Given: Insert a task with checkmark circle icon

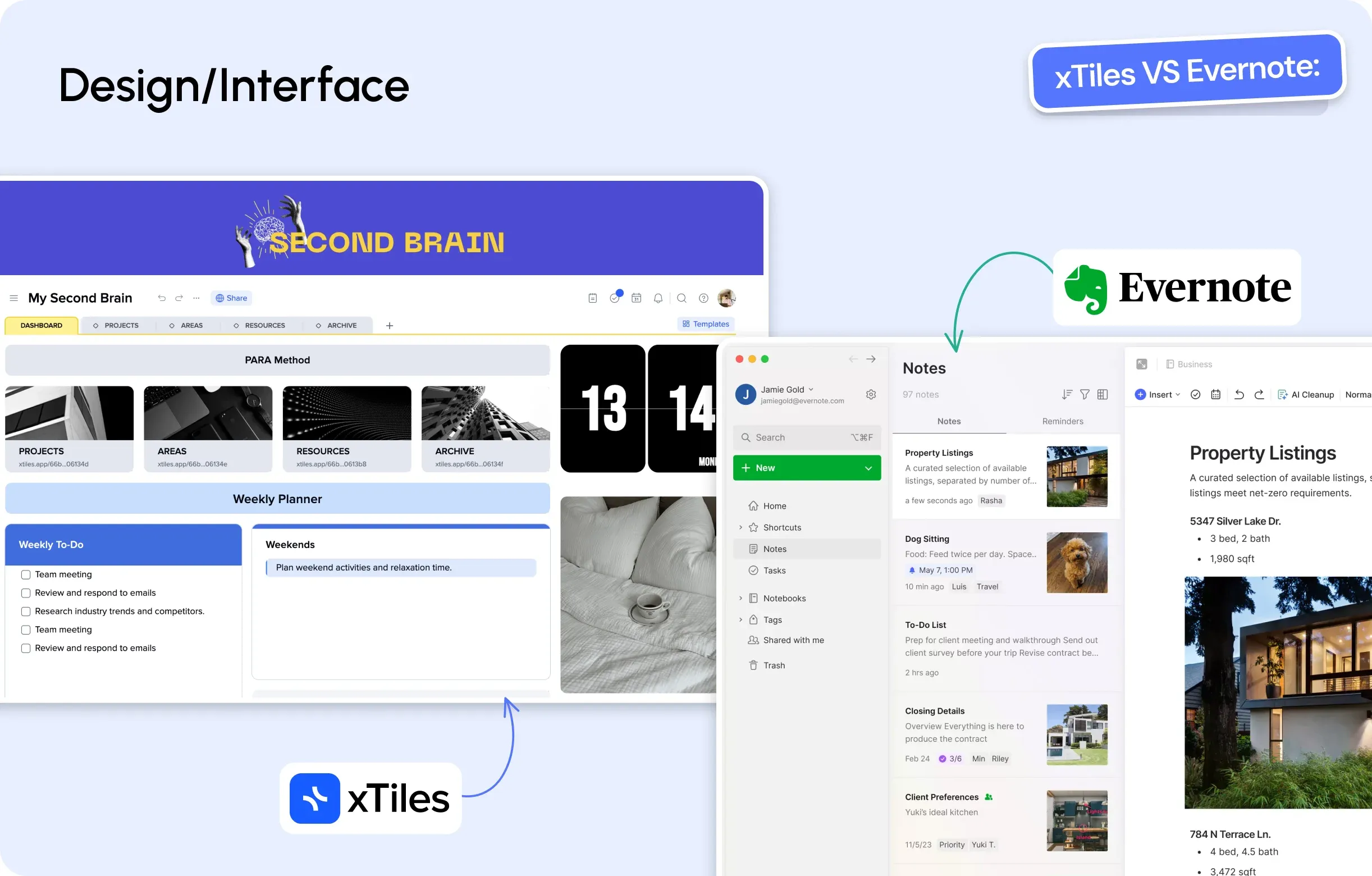Looking at the screenshot, I should point(1195,394).
